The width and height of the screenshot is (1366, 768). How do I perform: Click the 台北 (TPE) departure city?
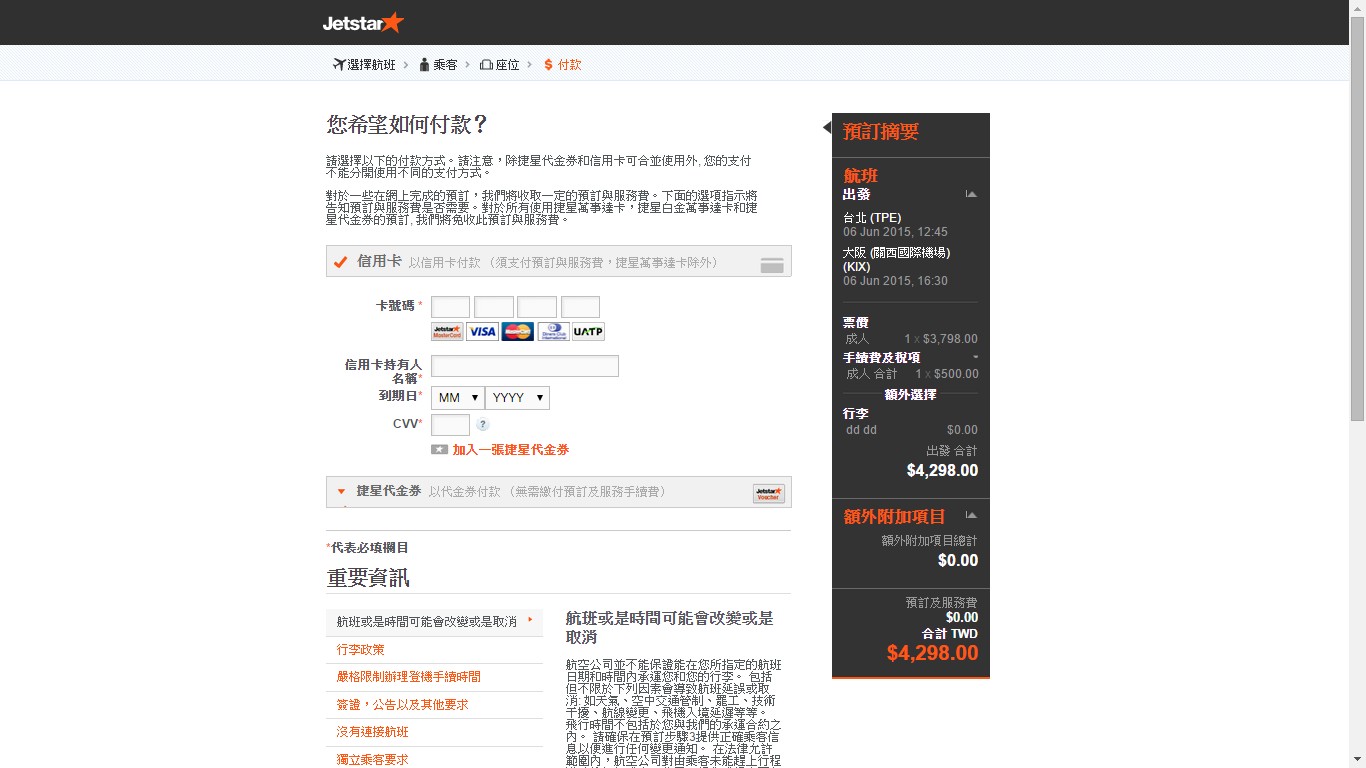872,218
